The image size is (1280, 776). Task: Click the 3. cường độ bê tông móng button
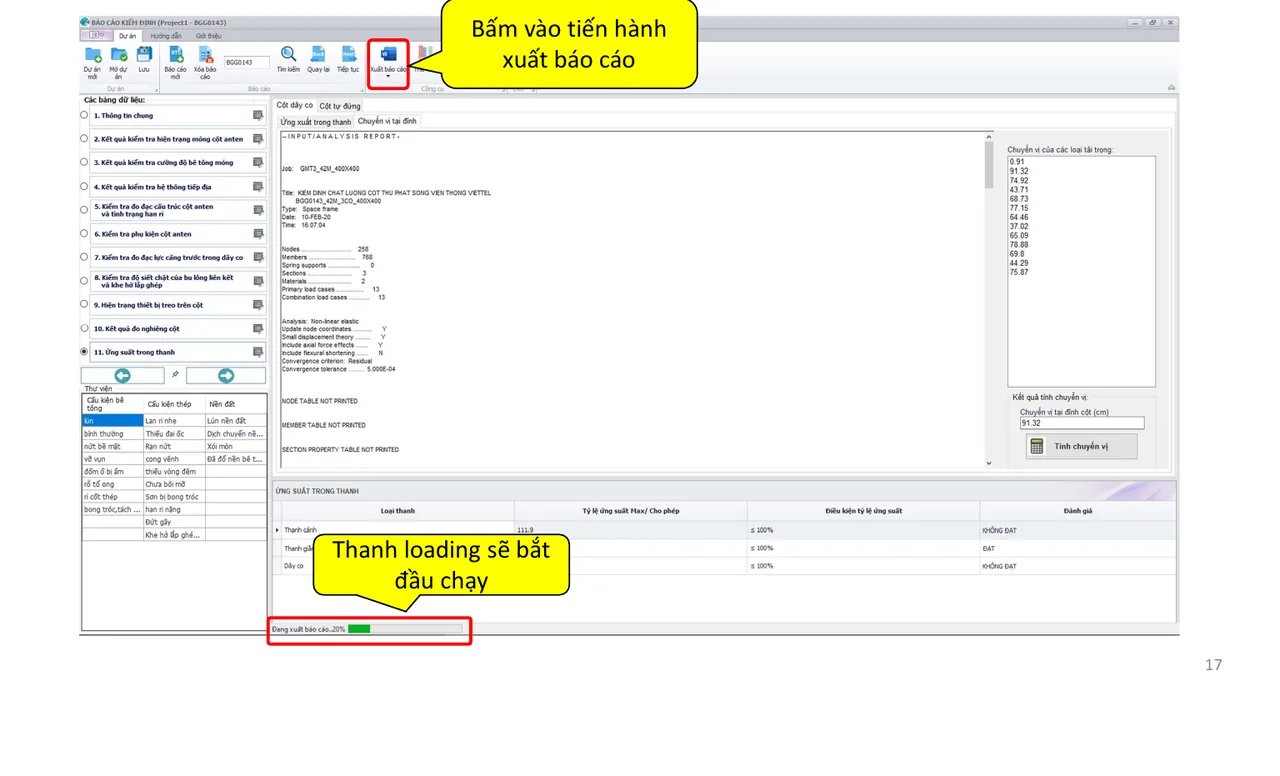pos(177,163)
